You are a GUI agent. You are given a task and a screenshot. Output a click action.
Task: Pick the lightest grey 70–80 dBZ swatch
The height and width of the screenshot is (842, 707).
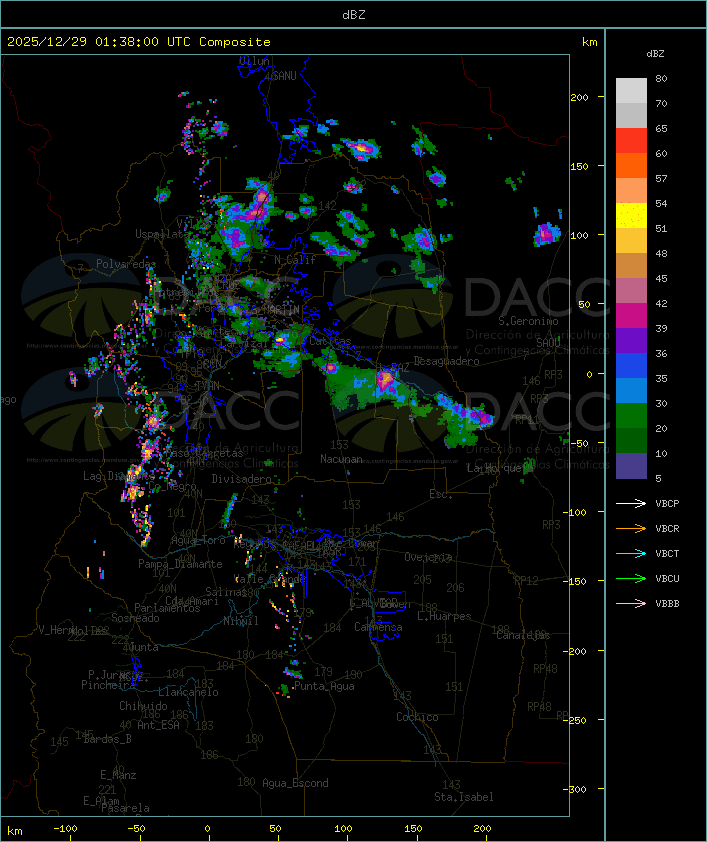(x=631, y=91)
